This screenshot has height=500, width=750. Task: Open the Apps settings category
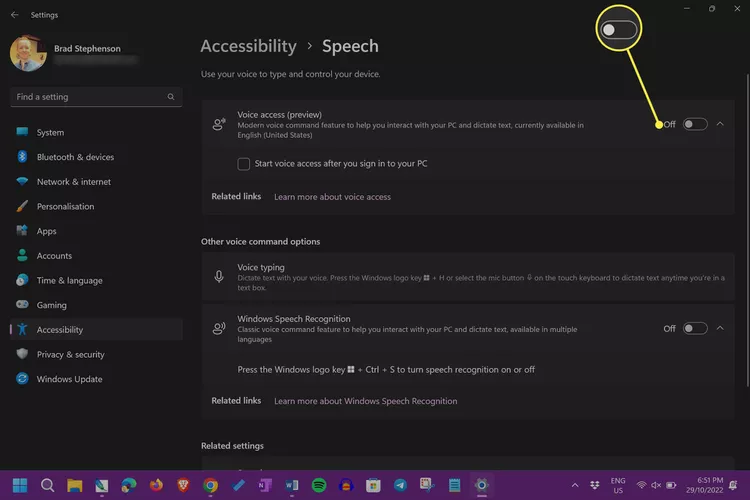(x=96, y=231)
